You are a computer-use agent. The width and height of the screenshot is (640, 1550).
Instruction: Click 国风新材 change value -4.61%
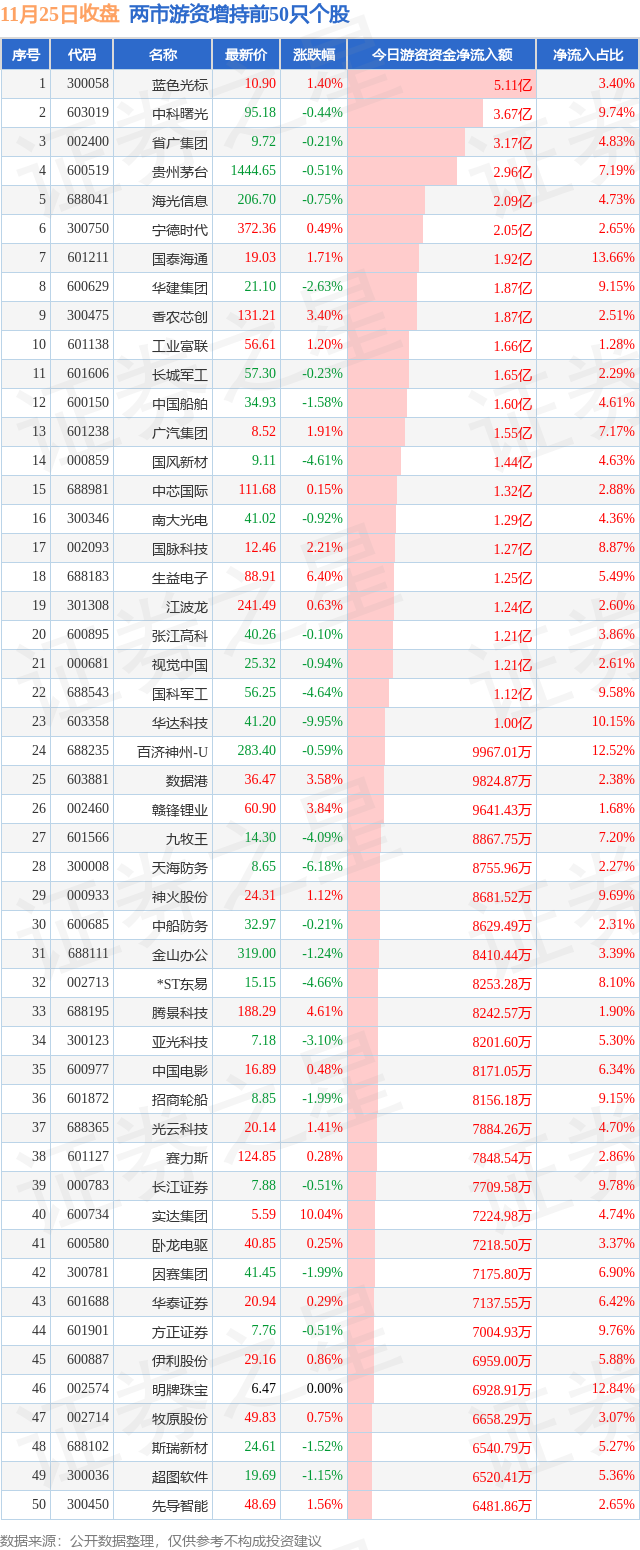(323, 461)
